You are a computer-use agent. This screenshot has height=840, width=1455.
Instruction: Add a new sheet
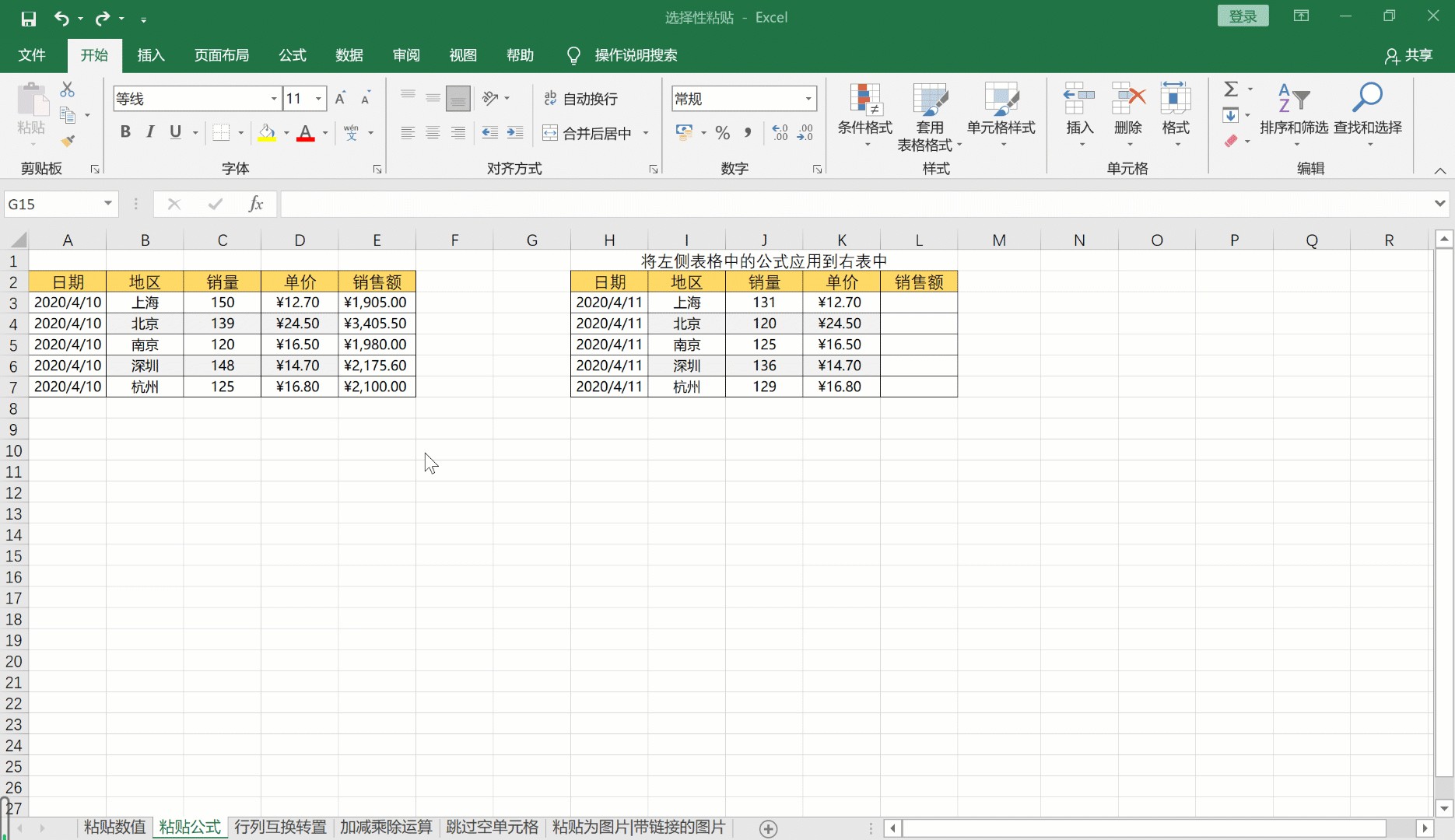pos(768,828)
